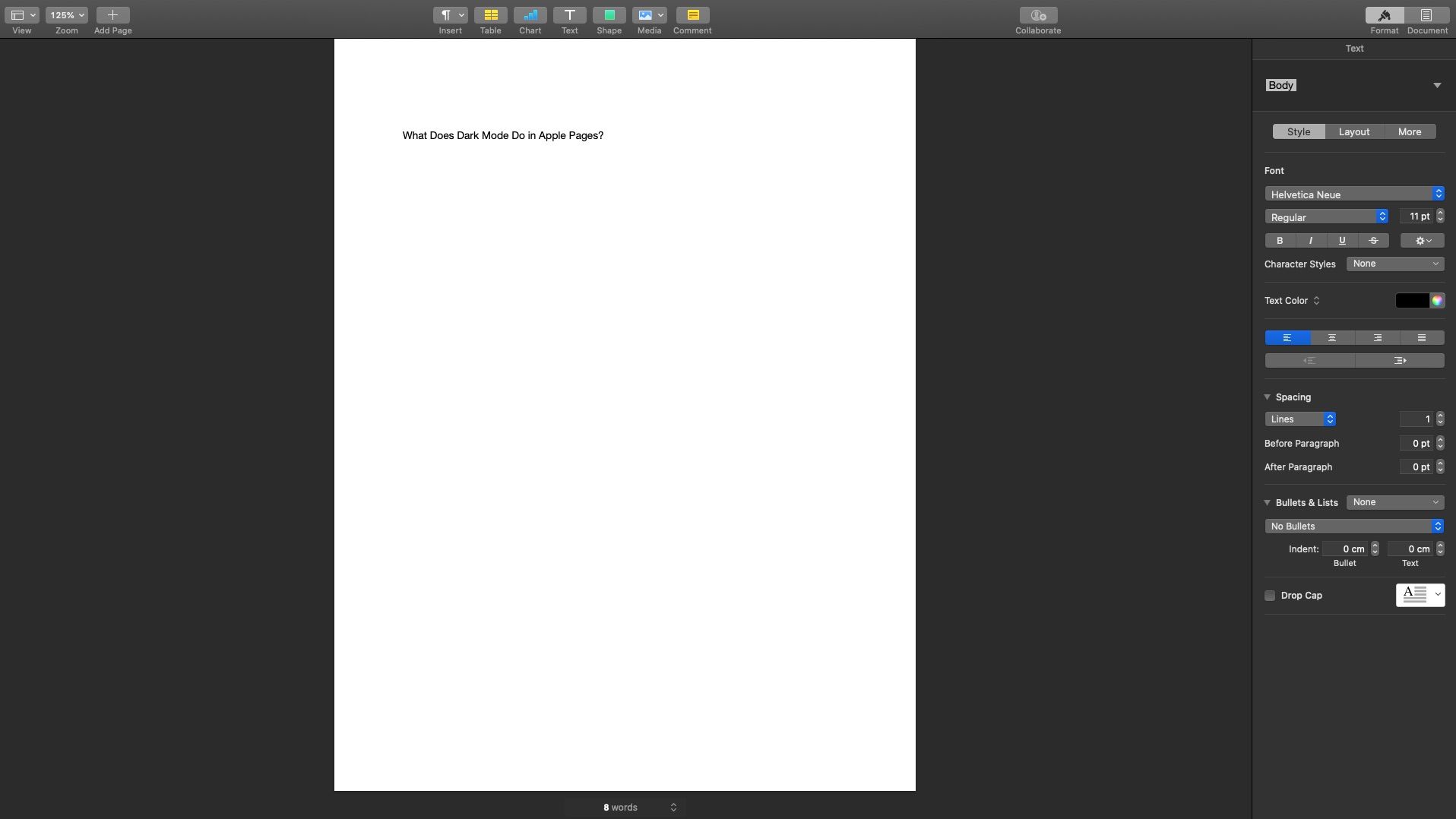The height and width of the screenshot is (819, 1456).
Task: Click the black text color swatch
Action: tap(1413, 301)
